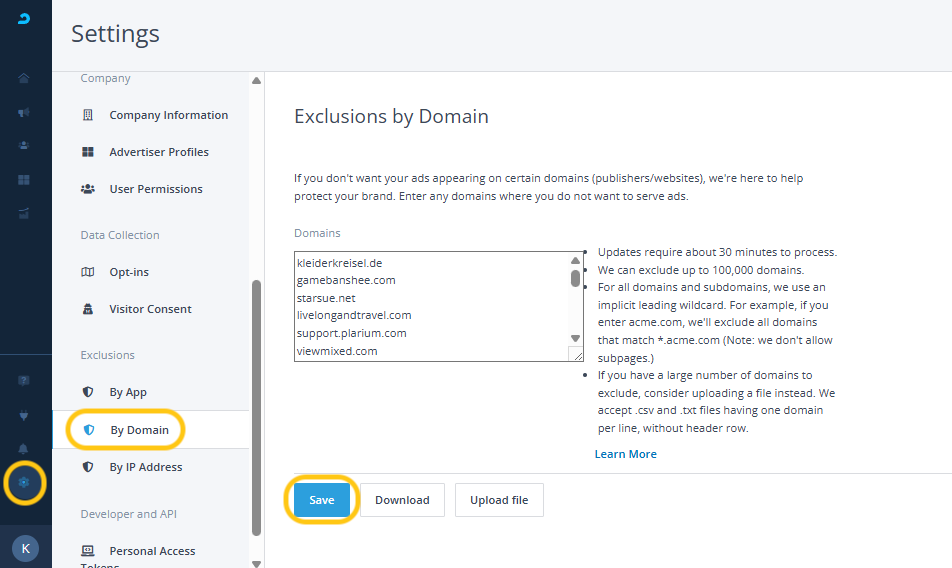Open the user avatar K menu

25,547
